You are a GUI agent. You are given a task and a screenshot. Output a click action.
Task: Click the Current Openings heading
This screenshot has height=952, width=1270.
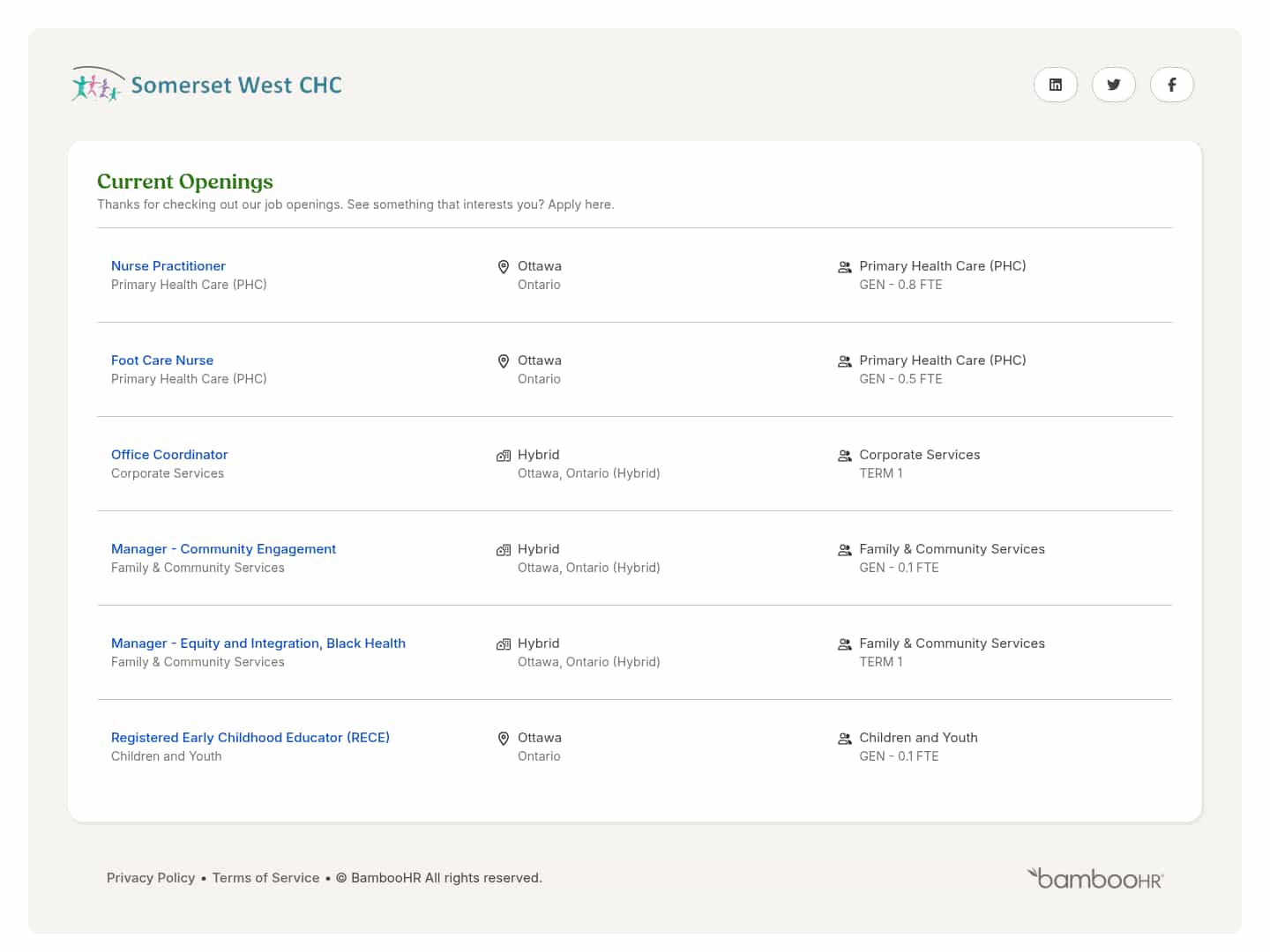185,182
